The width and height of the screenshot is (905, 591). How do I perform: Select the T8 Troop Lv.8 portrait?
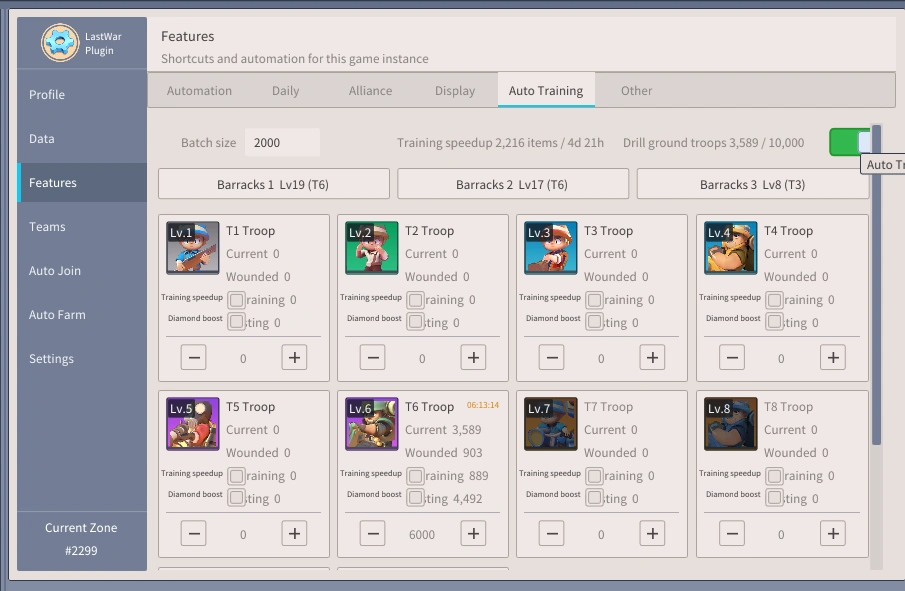pos(731,424)
